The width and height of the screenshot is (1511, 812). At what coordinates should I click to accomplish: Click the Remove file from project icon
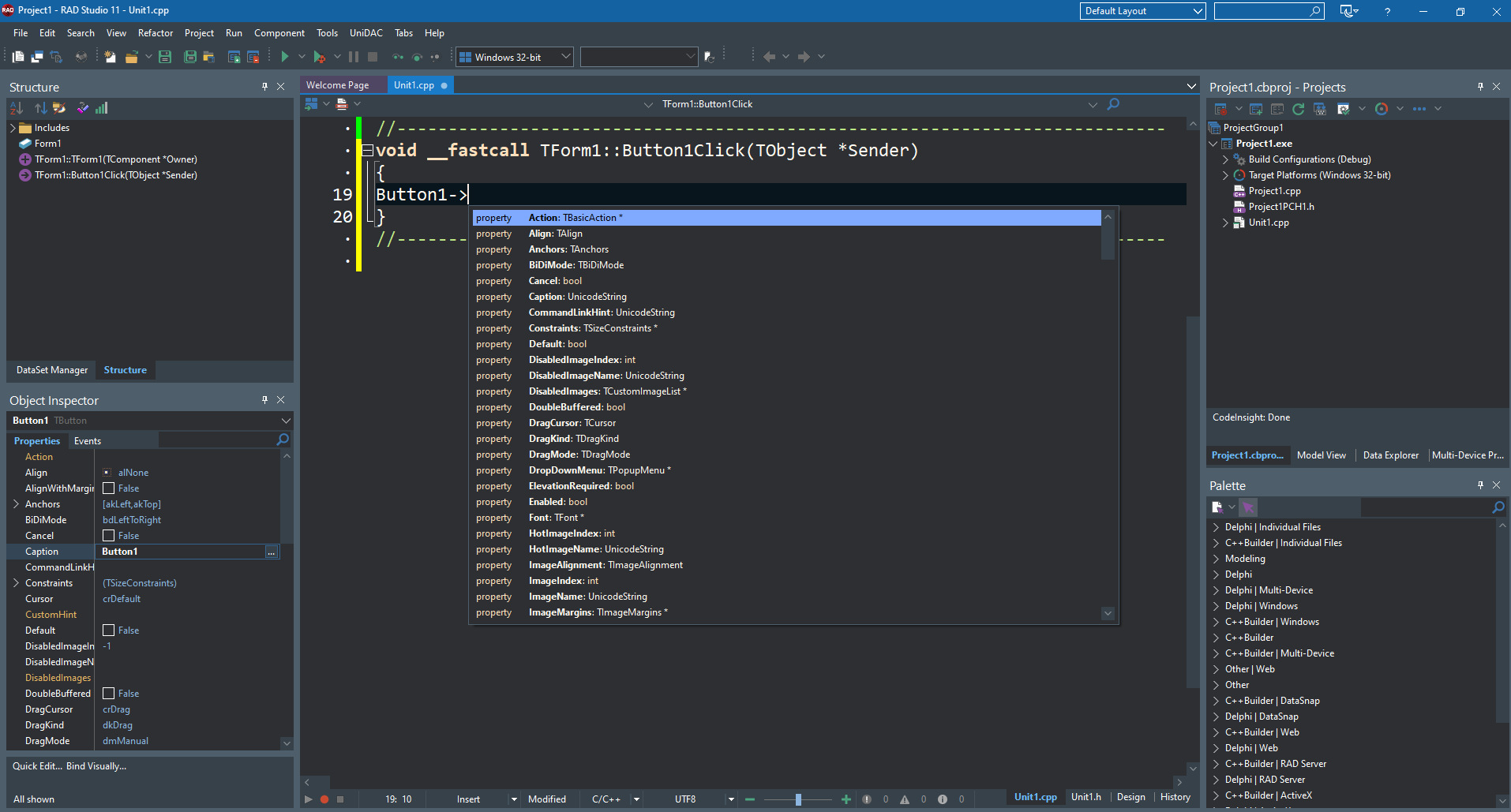tap(253, 57)
